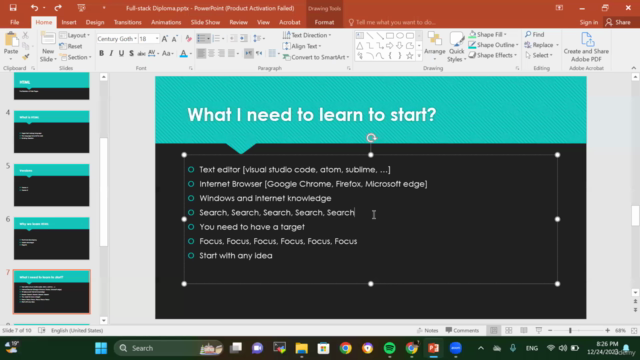Click Sign in
The height and width of the screenshot is (360, 640).
(589, 22)
